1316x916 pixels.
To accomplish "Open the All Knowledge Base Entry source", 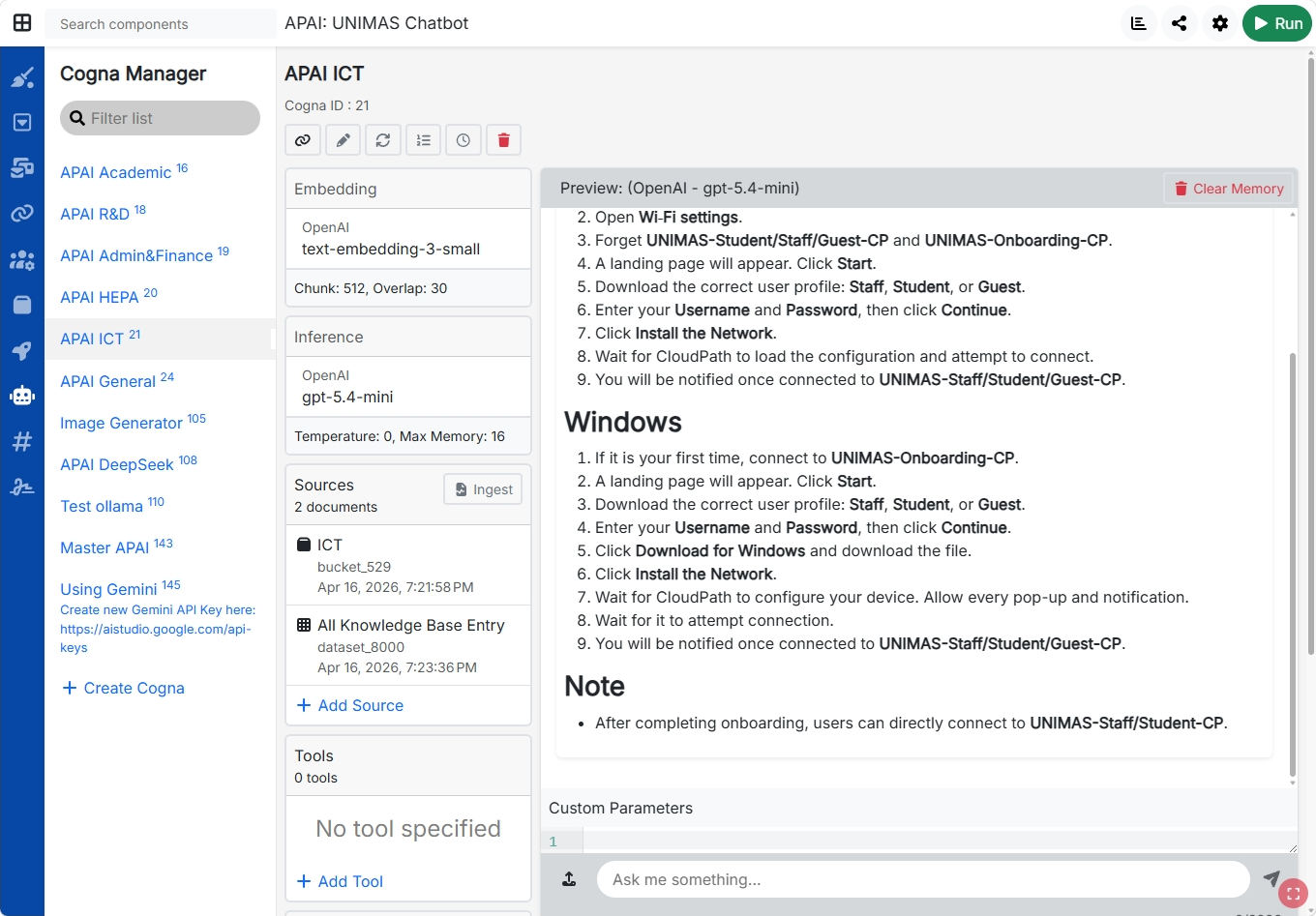I will [x=408, y=645].
